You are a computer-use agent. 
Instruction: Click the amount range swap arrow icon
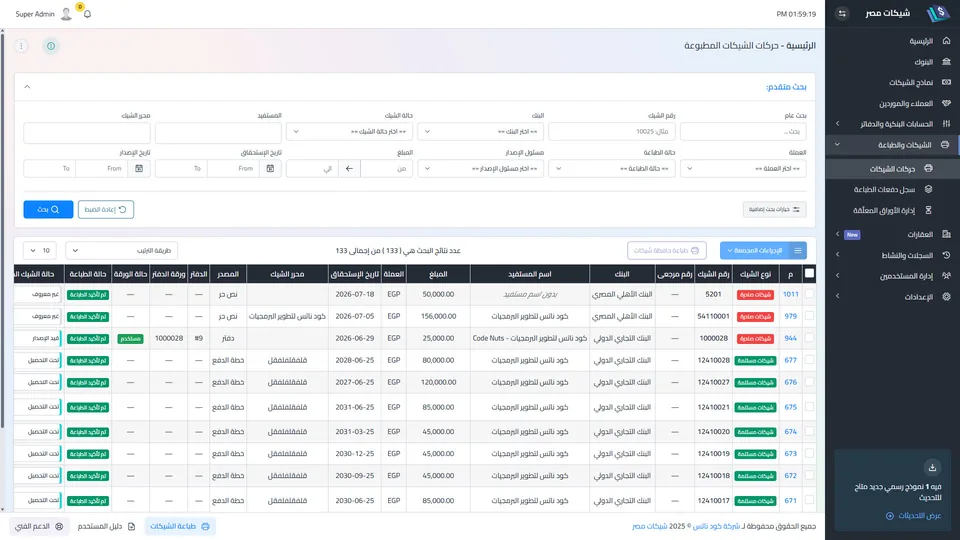[x=349, y=168]
